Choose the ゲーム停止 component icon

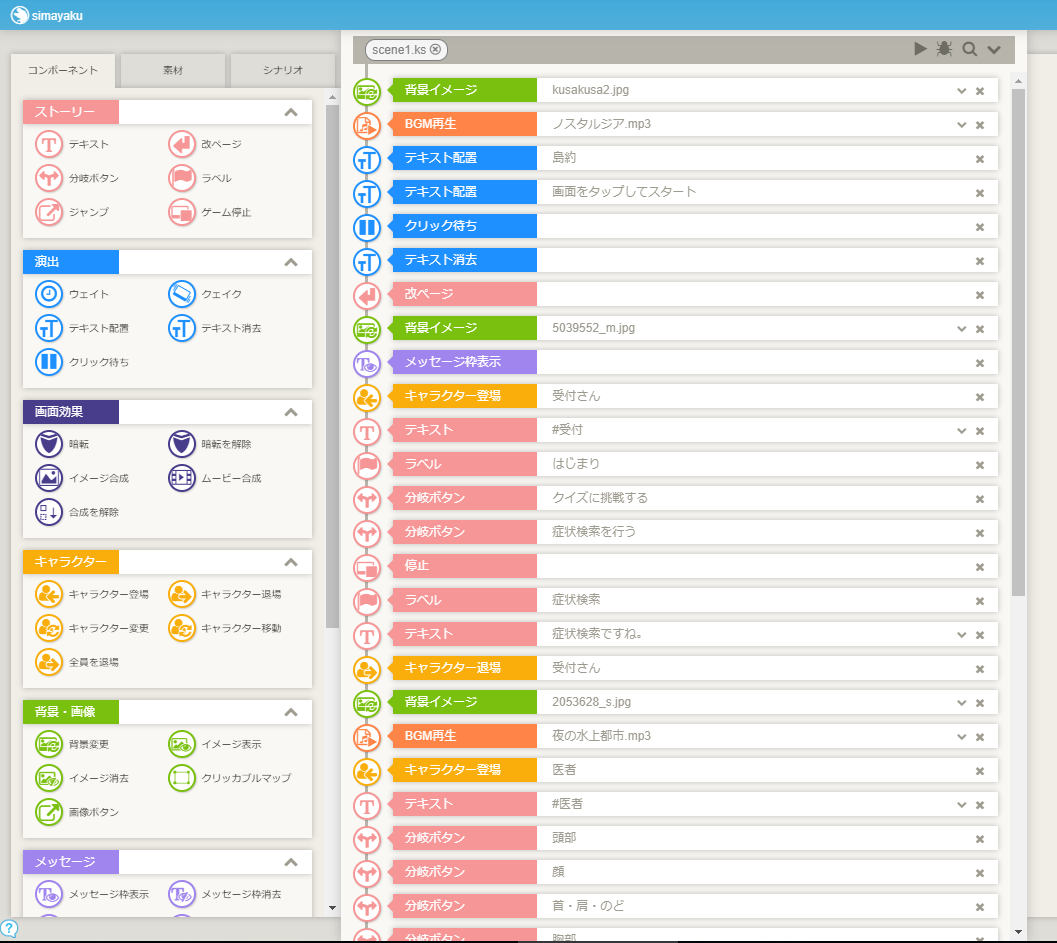point(181,212)
